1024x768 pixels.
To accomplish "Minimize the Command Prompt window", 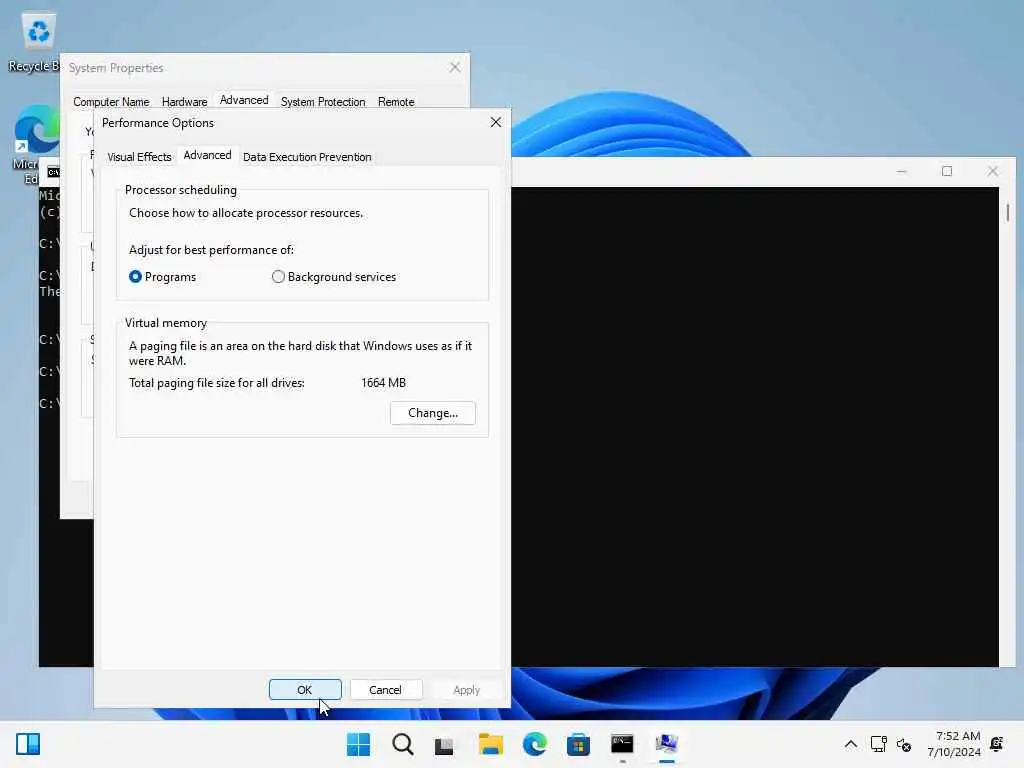I will point(902,171).
